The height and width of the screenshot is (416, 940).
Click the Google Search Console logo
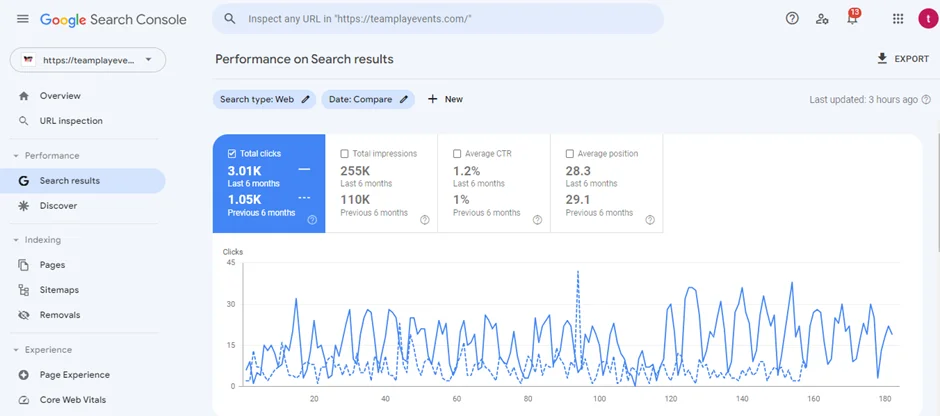pyautogui.click(x=113, y=19)
